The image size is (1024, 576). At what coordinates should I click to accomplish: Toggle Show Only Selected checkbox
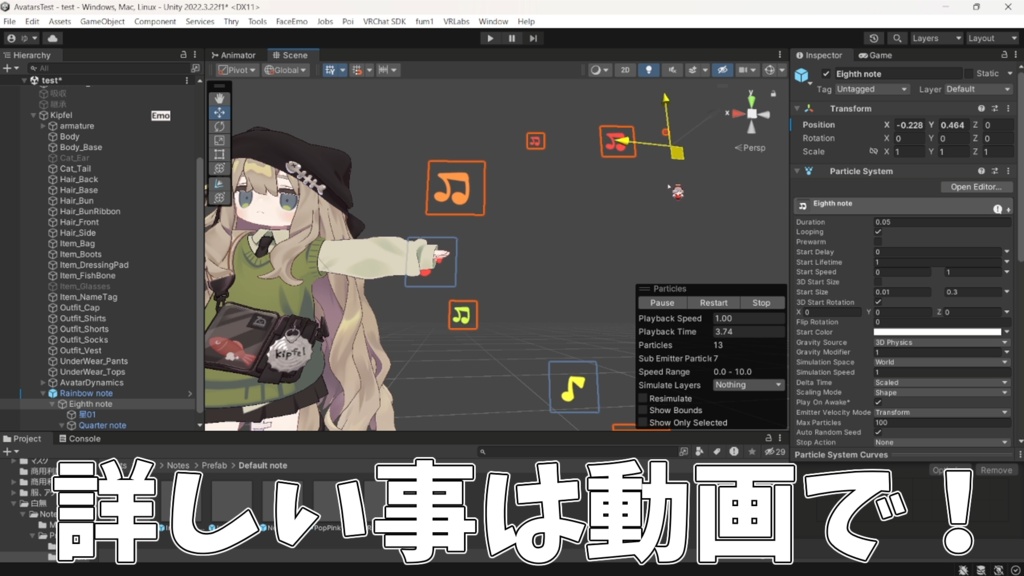click(x=643, y=423)
